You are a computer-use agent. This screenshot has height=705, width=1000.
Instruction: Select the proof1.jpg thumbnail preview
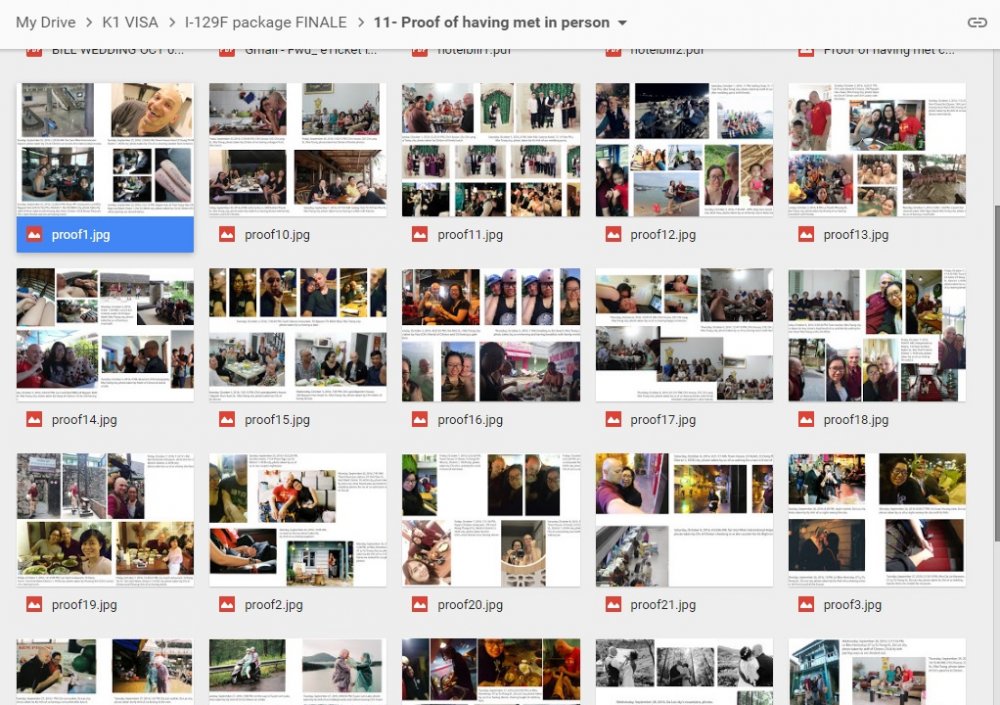105,149
